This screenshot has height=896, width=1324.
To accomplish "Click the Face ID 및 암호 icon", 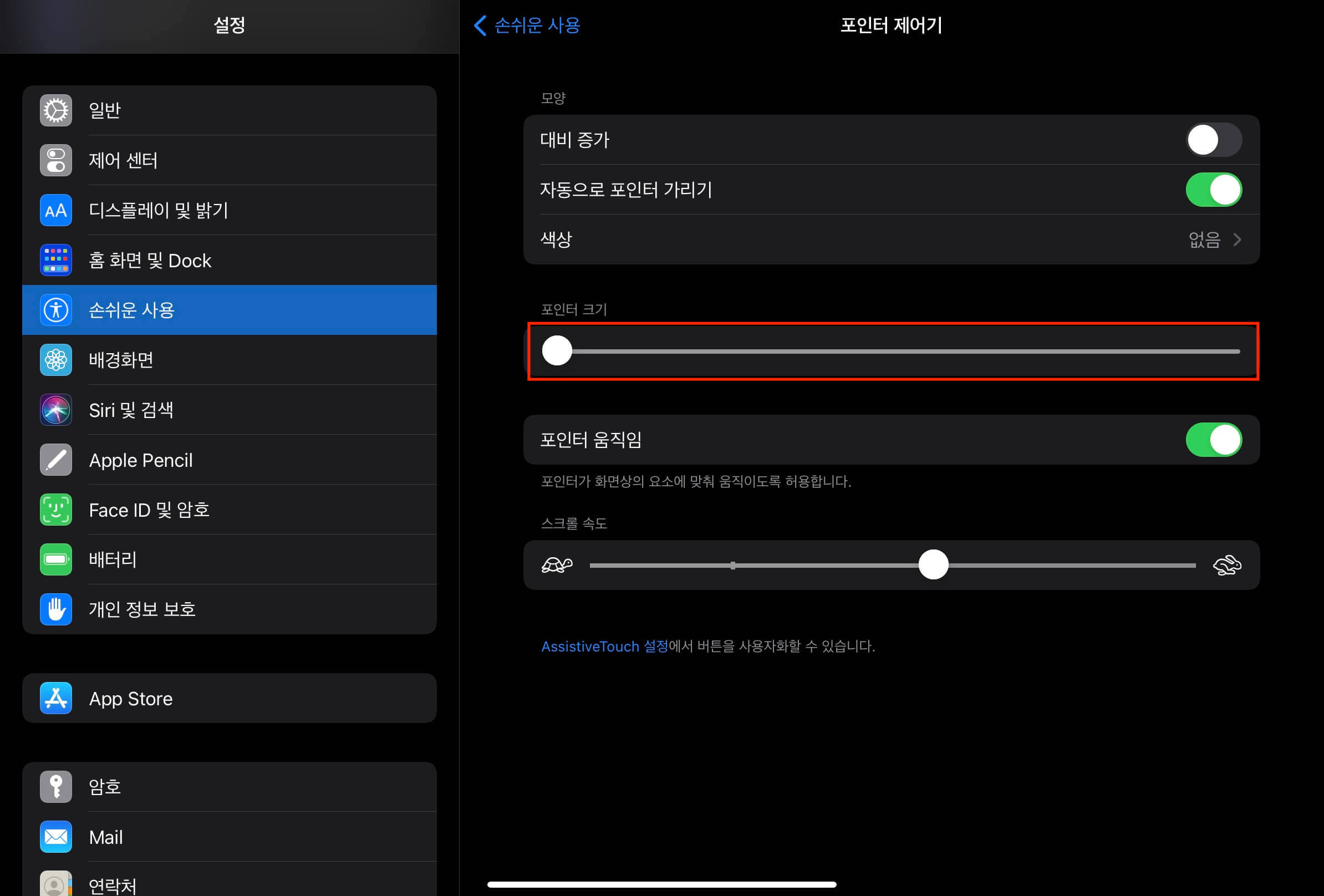I will (56, 509).
